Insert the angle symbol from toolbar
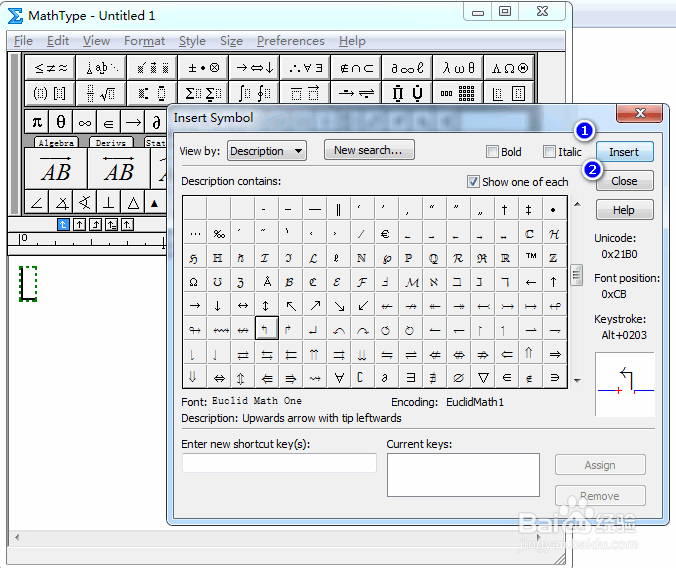The image size is (676, 568). click(x=37, y=202)
